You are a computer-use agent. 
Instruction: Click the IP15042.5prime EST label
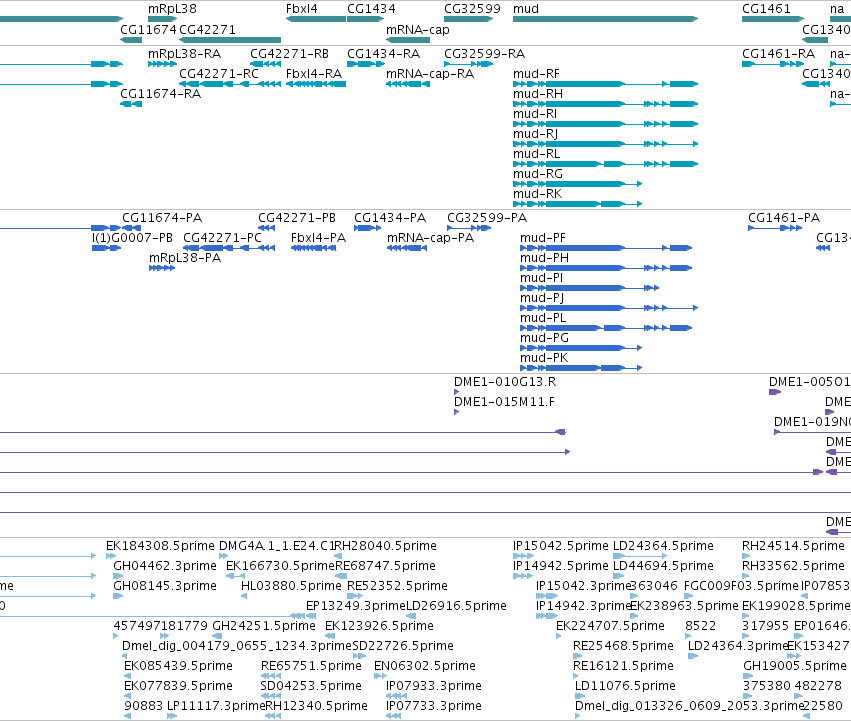click(561, 546)
